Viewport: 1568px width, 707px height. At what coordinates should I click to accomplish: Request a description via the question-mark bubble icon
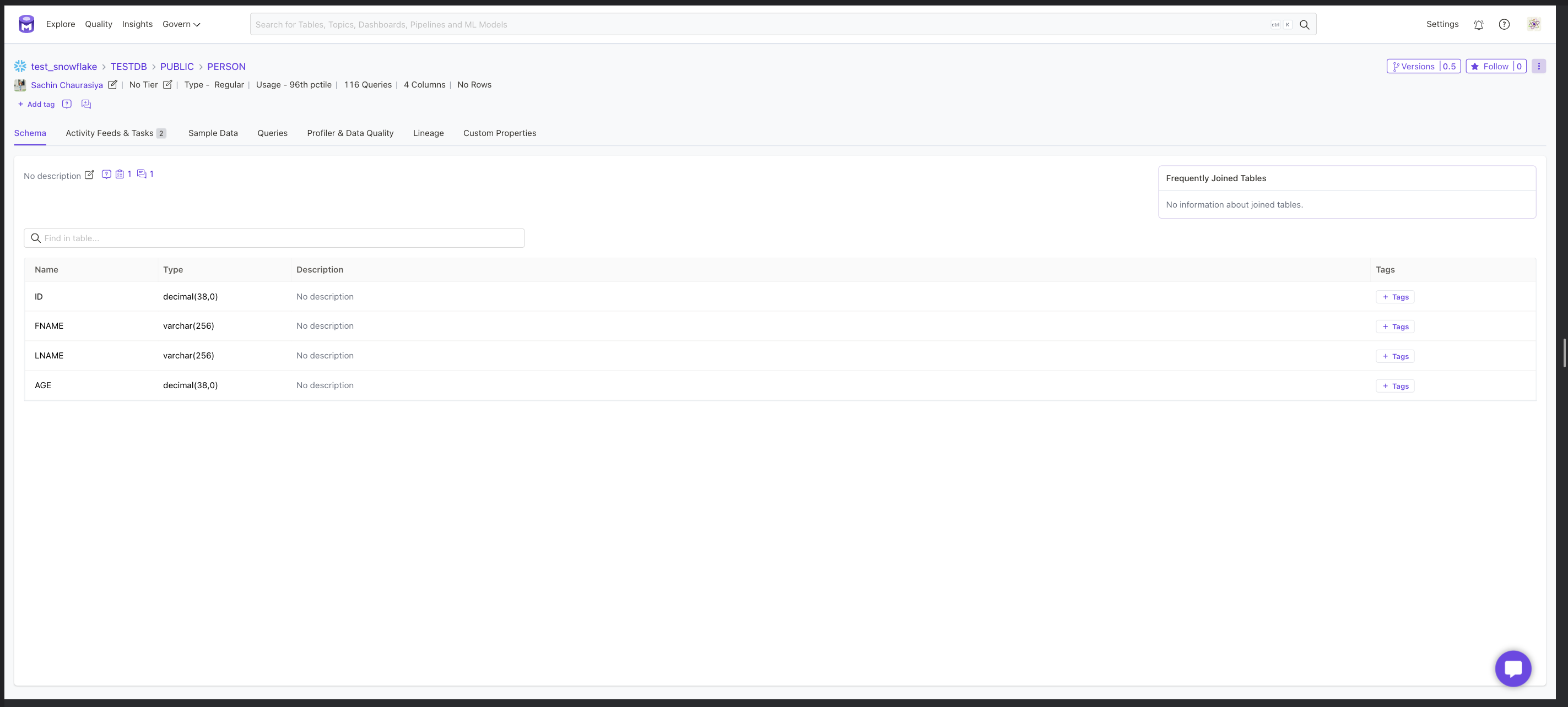(106, 174)
